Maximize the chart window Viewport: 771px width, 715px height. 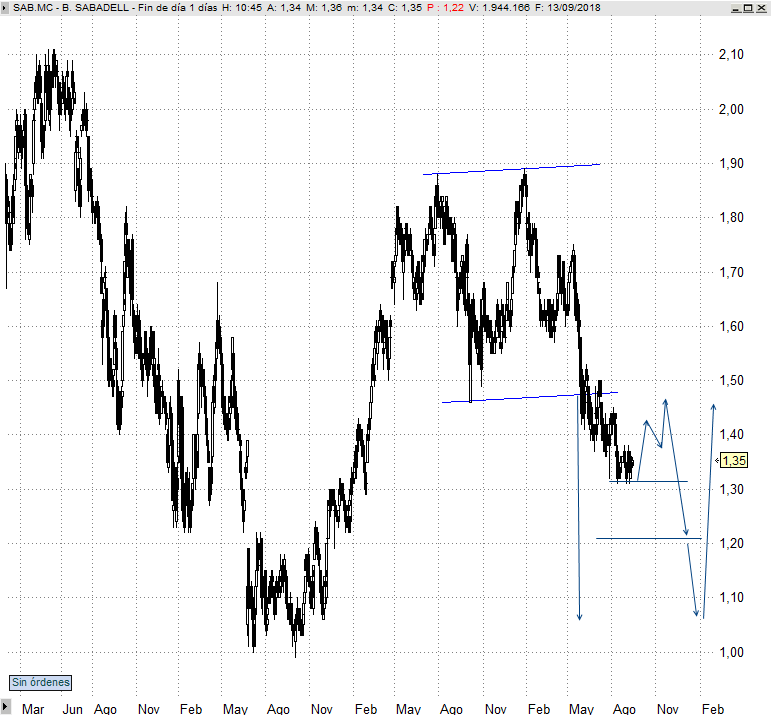(748, 8)
